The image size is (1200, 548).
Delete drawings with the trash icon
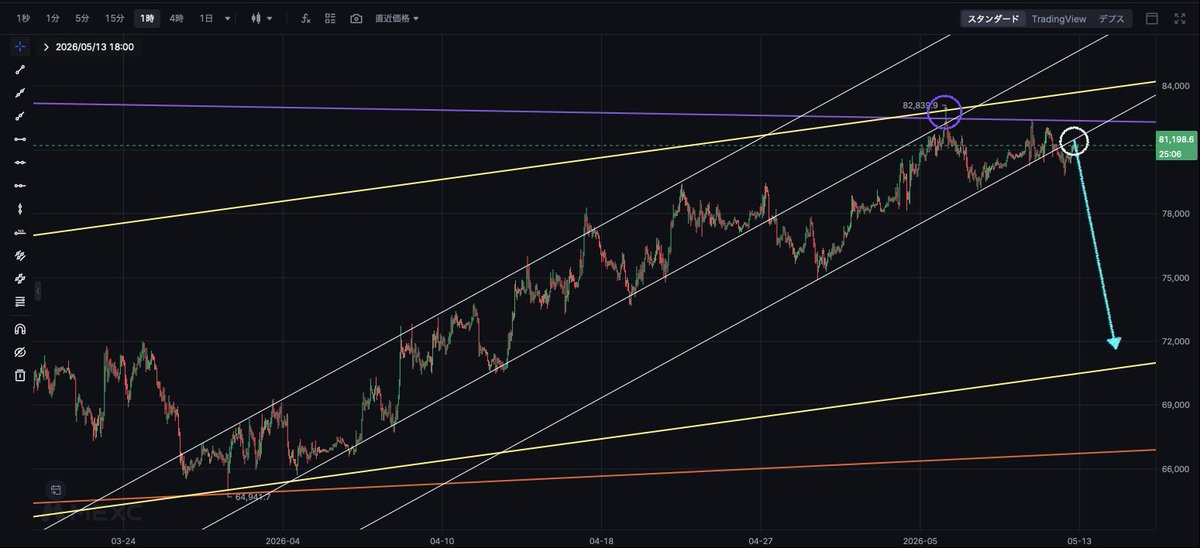(20, 375)
